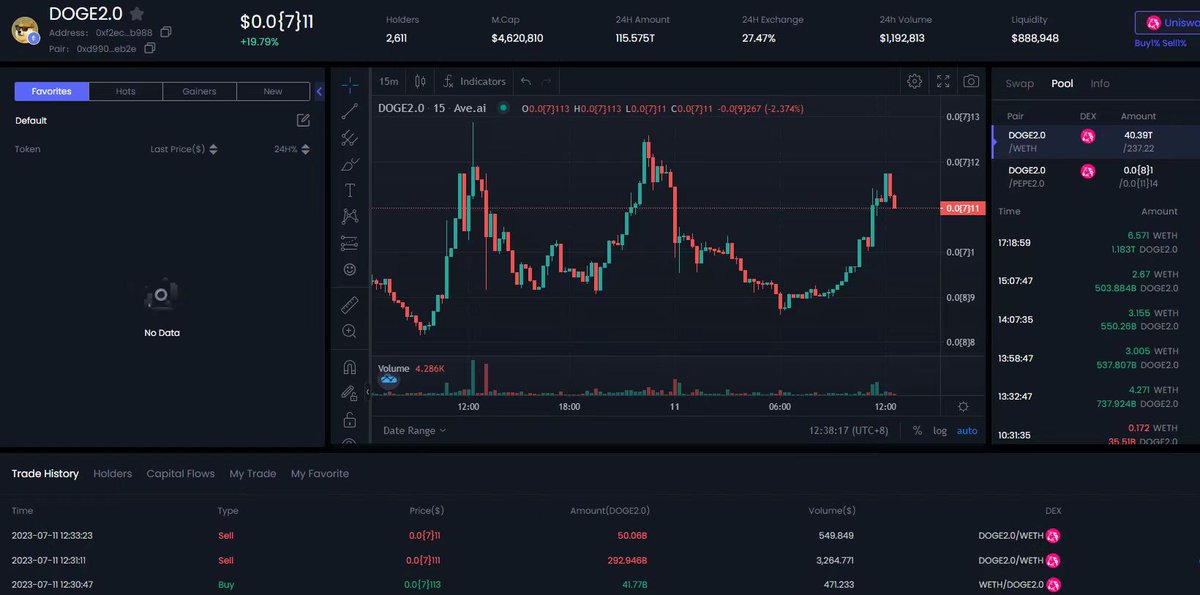
Task: Open the Info tab
Action: coord(1100,84)
